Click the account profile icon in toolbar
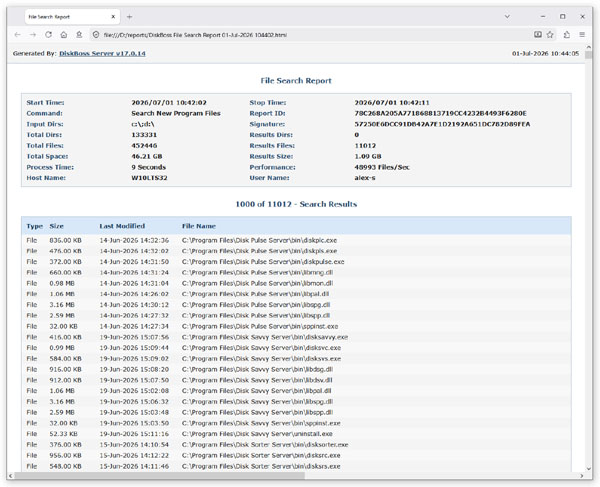 click(x=79, y=35)
